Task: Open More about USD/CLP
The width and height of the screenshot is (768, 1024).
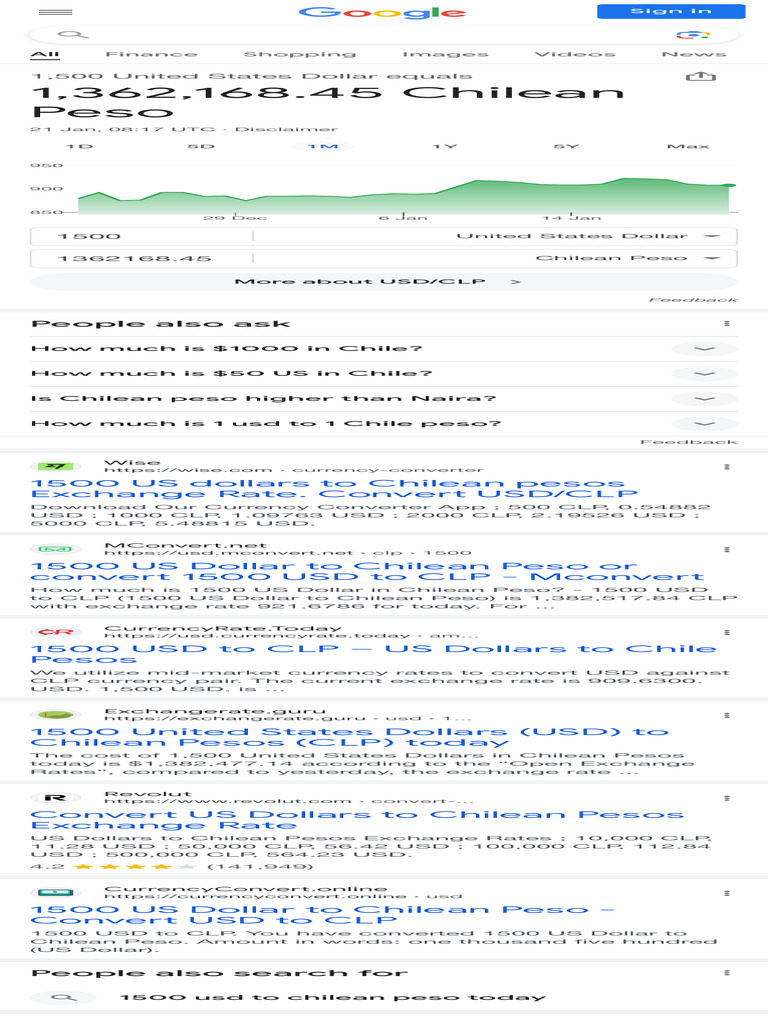Action: pos(384,282)
